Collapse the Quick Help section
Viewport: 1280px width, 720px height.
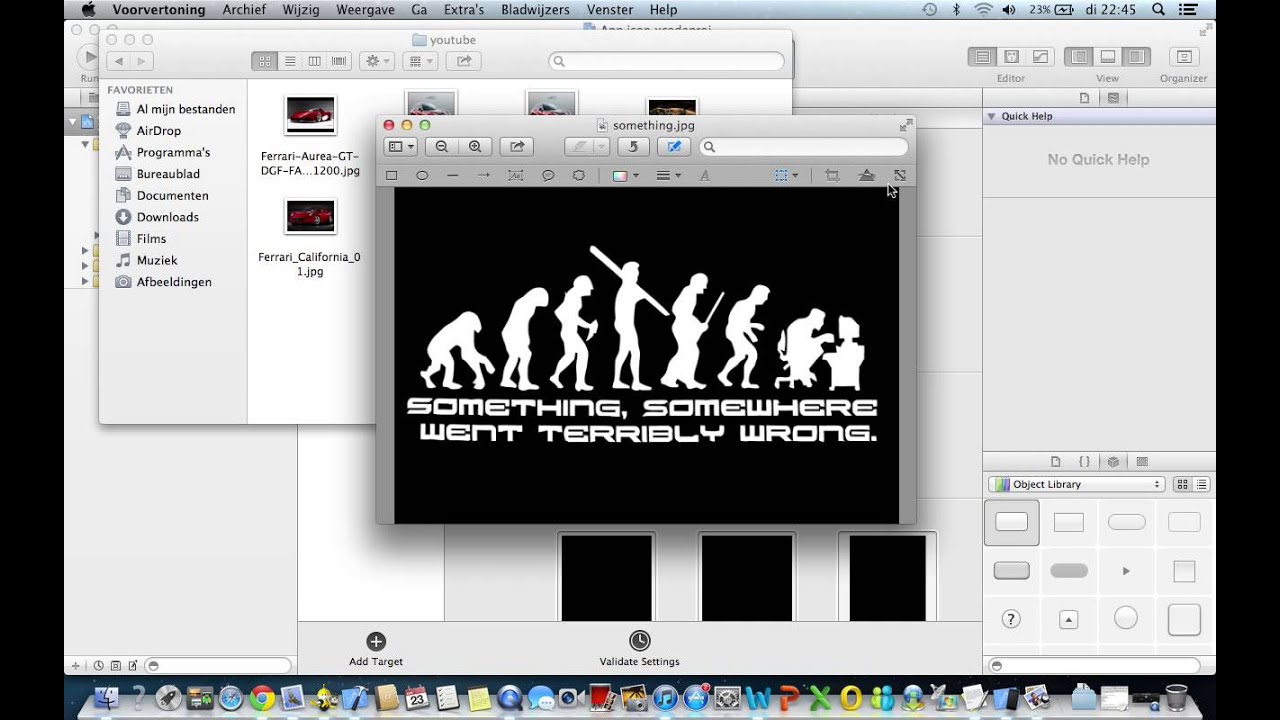click(992, 116)
